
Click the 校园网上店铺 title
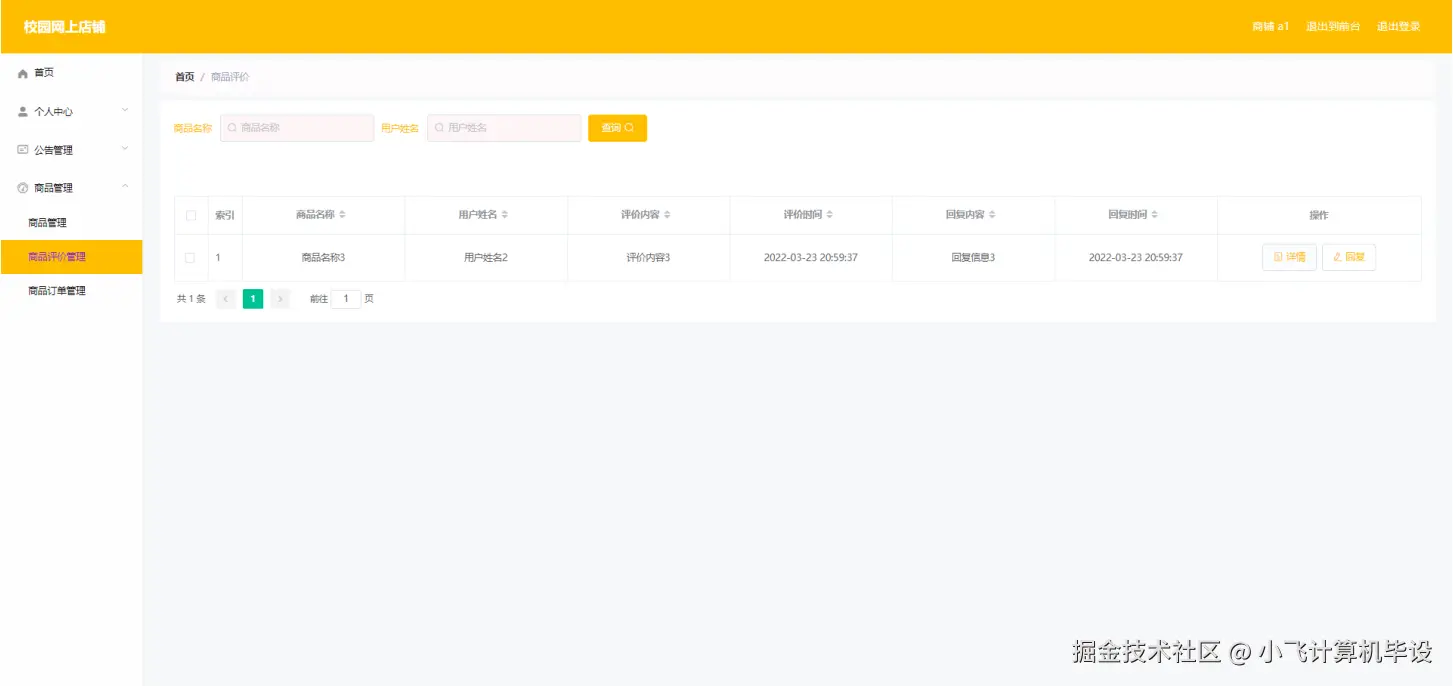pos(64,27)
